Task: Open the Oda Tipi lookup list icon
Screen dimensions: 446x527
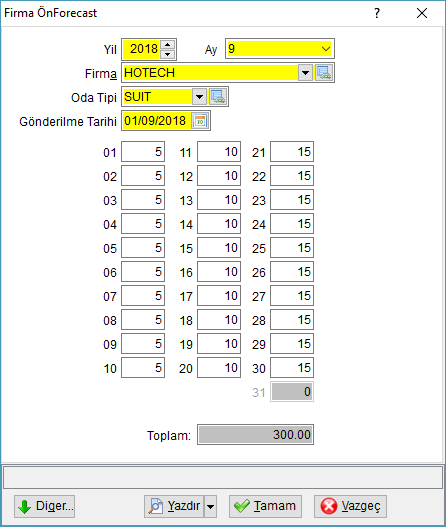Action: pos(218,97)
